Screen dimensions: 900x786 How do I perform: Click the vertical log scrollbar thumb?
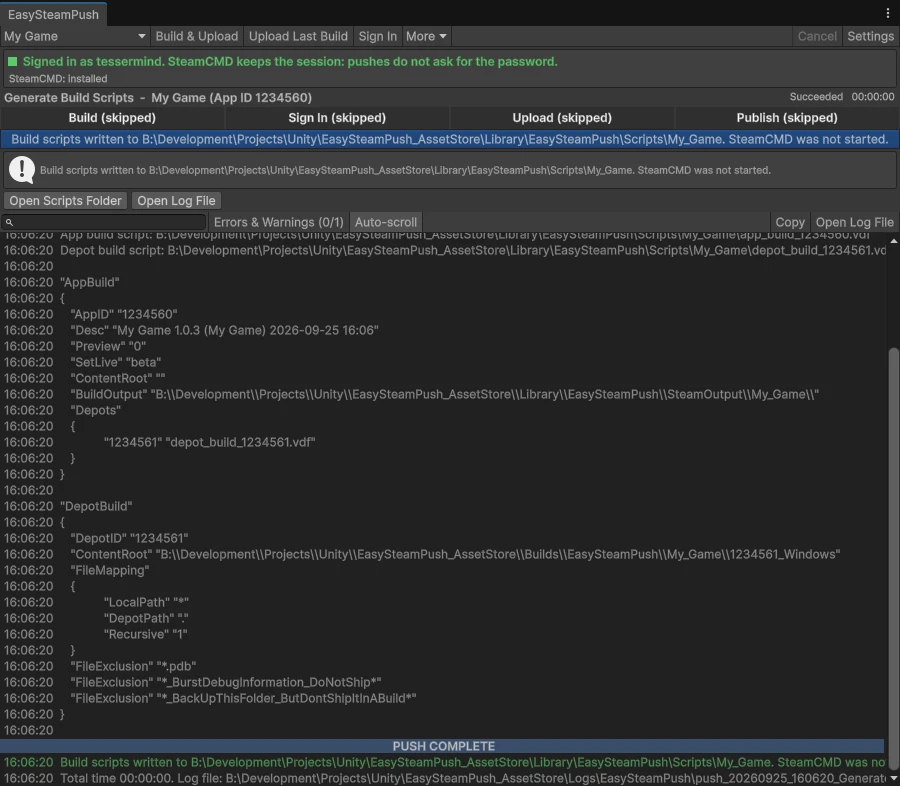click(x=894, y=560)
